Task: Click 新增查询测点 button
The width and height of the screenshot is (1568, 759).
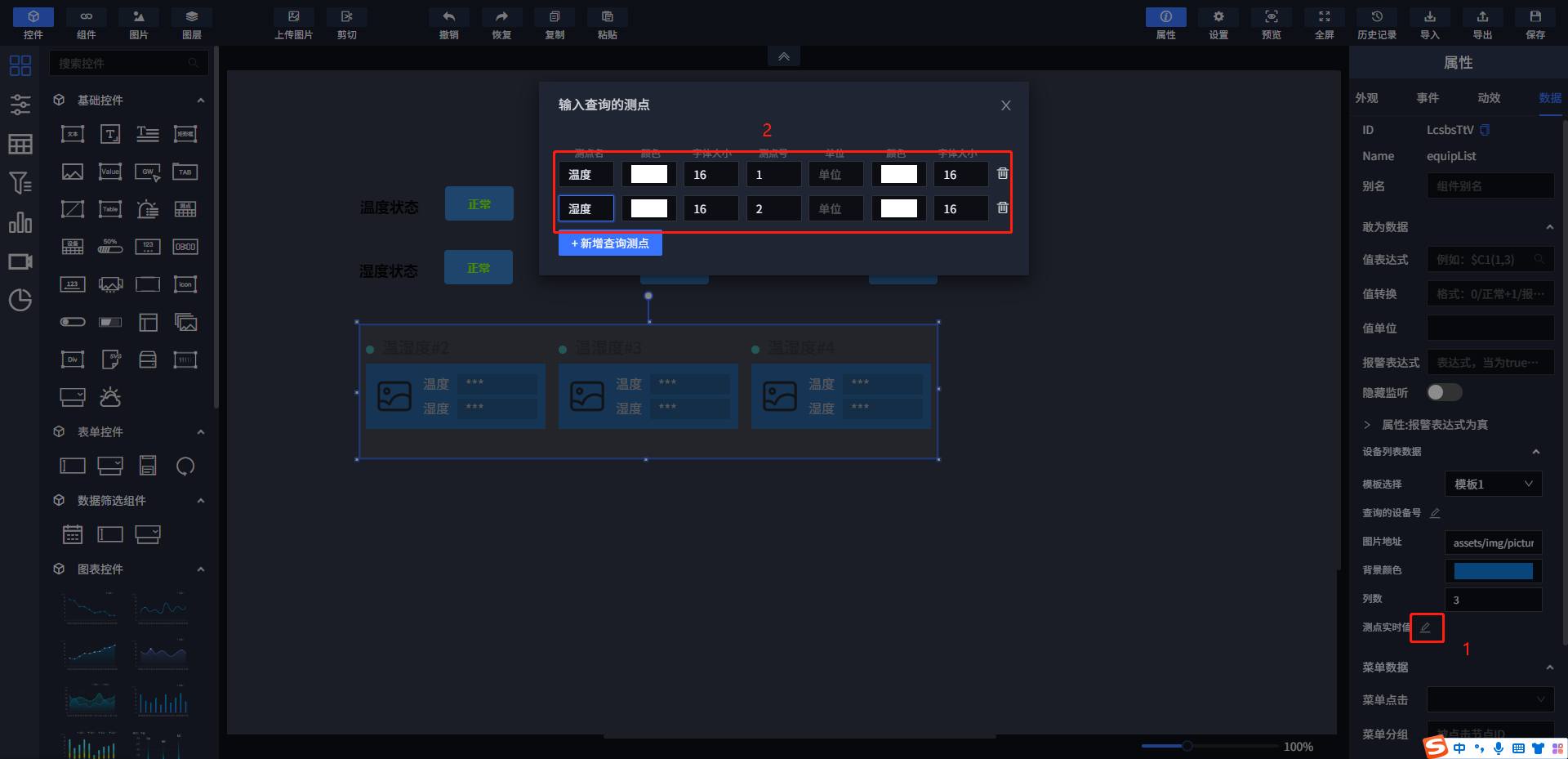Action: (610, 243)
